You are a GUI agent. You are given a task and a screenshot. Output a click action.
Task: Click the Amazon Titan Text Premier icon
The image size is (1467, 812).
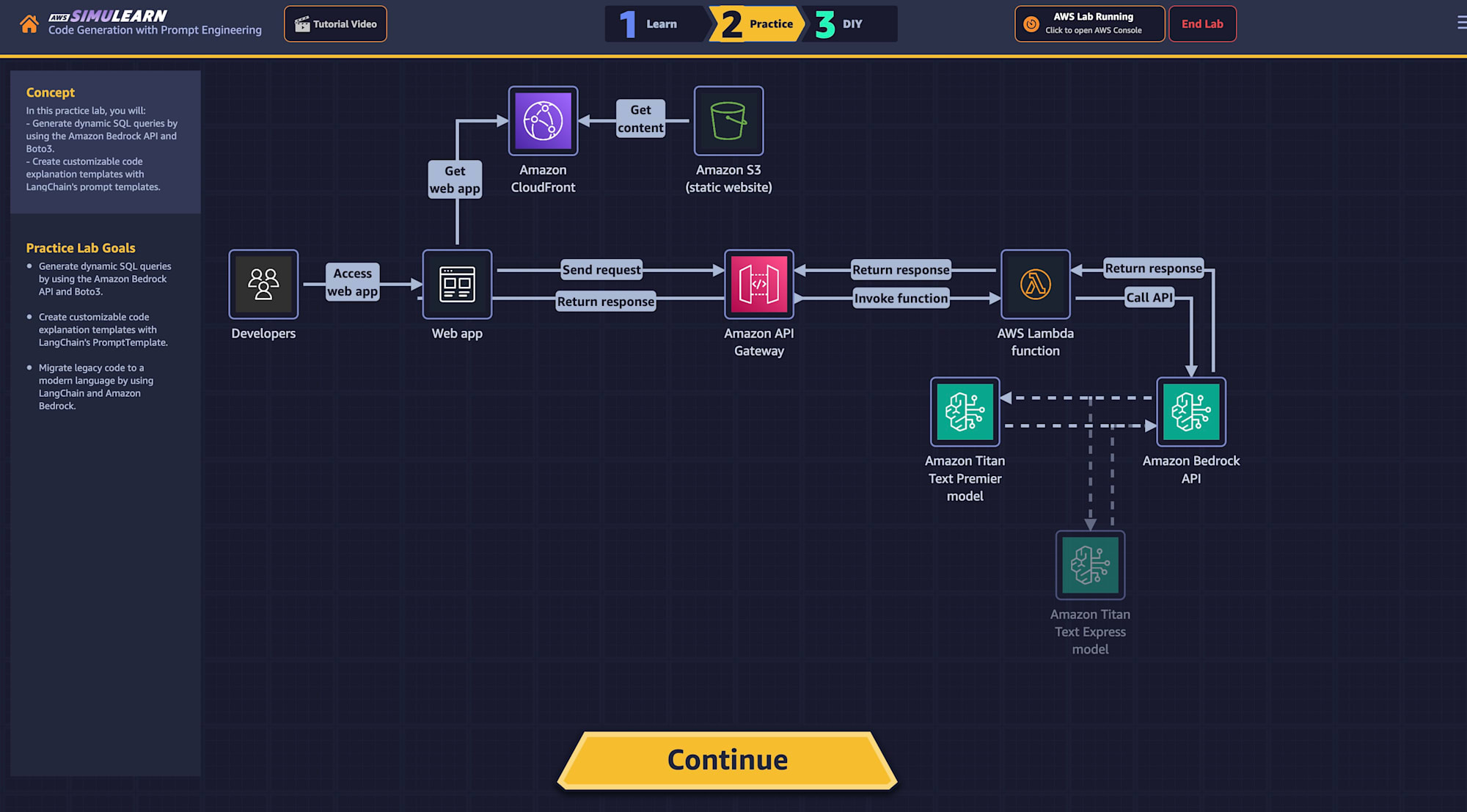[965, 412]
